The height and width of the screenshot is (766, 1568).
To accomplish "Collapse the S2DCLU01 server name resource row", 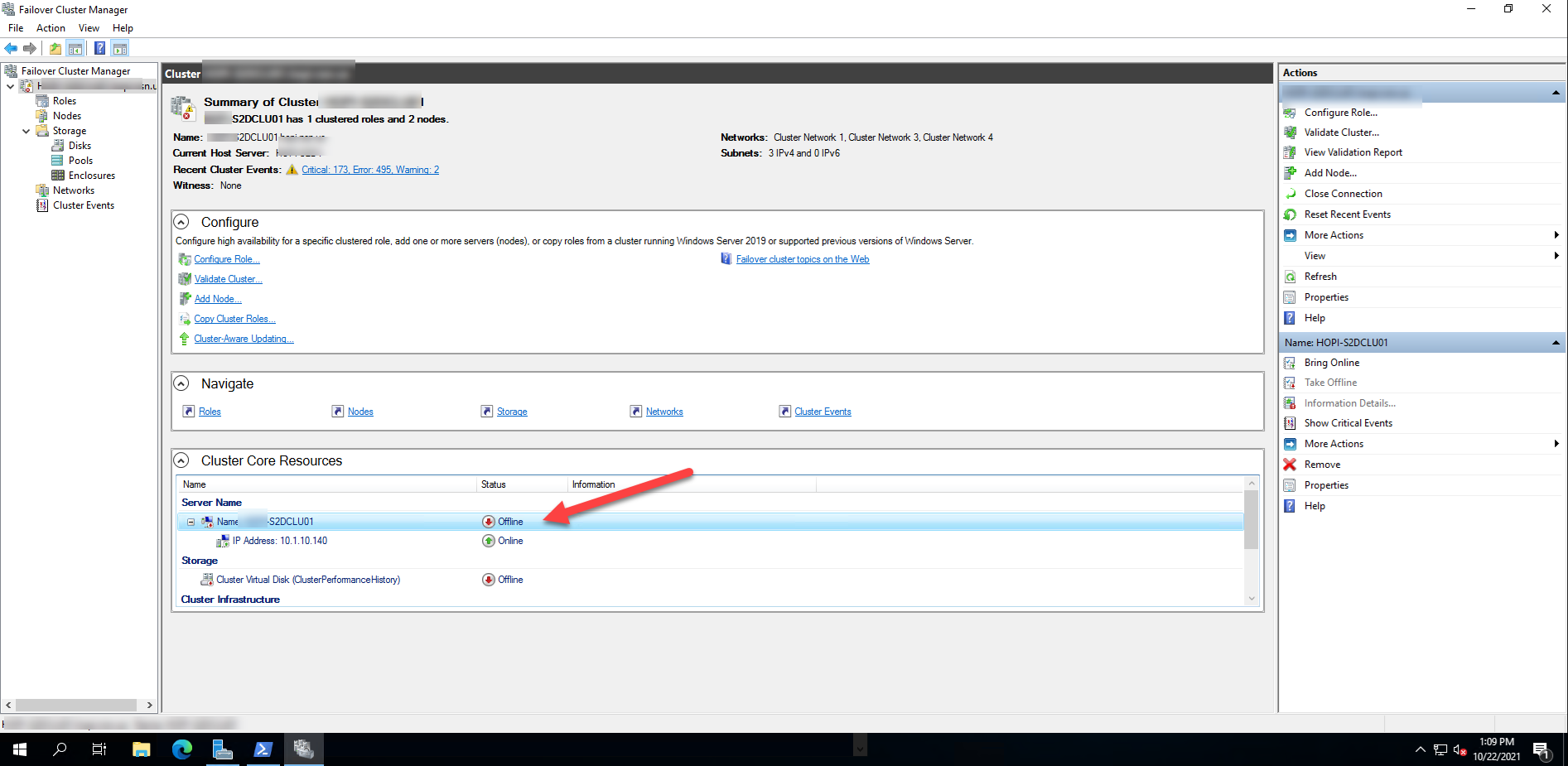I will coord(191,522).
